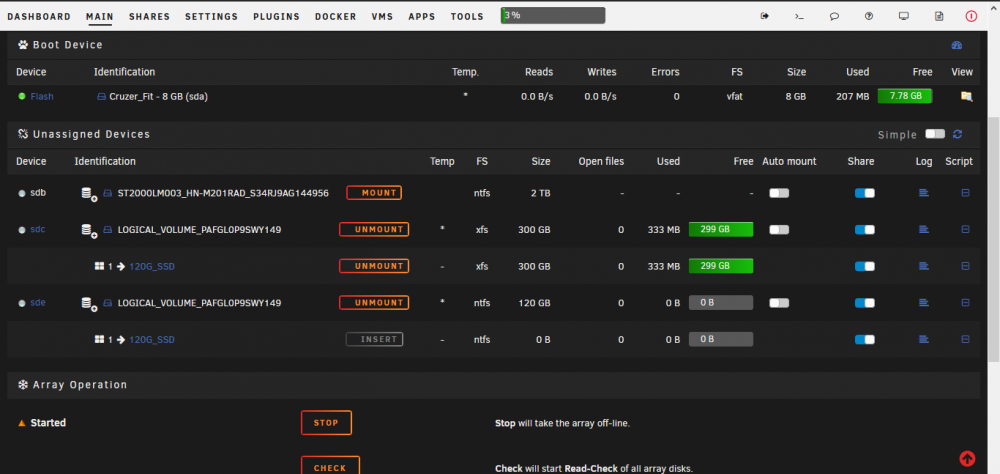This screenshot has height=474, width=1000.
Task: Switch to the PLUGINS tab
Action: [276, 17]
